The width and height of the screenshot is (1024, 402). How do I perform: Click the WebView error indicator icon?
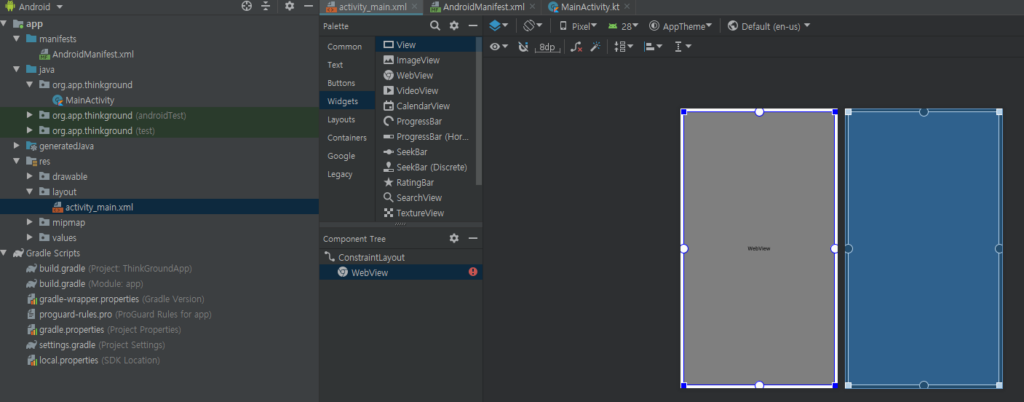point(473,272)
